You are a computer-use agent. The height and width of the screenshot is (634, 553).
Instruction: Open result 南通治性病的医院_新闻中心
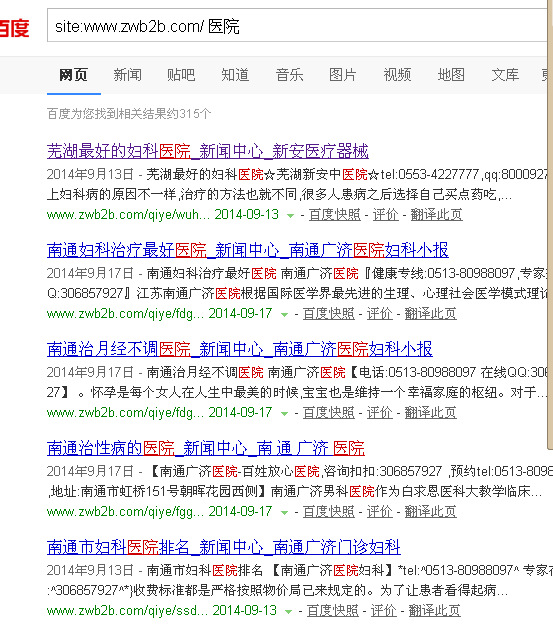pyautogui.click(x=206, y=448)
